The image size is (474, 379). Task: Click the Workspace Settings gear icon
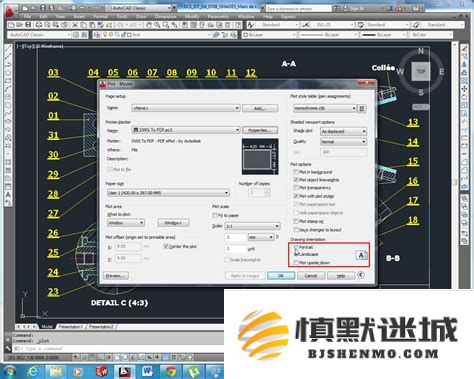click(76, 35)
